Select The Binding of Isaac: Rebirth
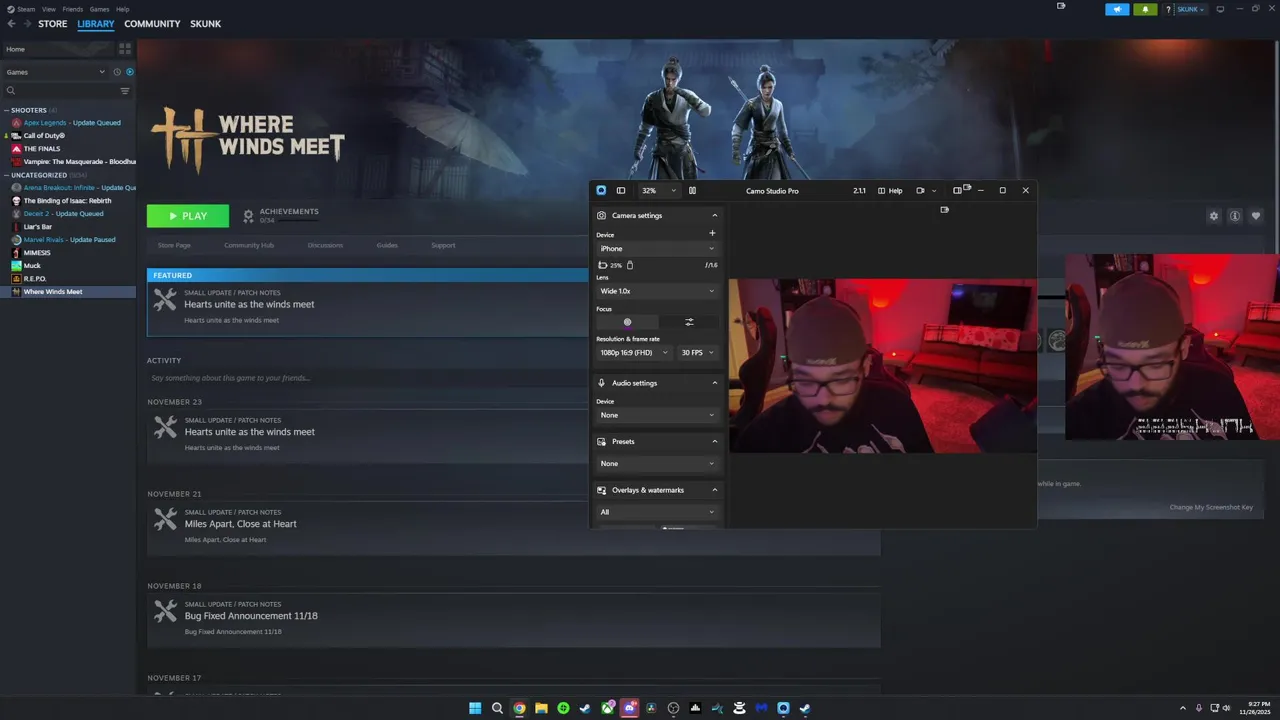 [x=68, y=201]
